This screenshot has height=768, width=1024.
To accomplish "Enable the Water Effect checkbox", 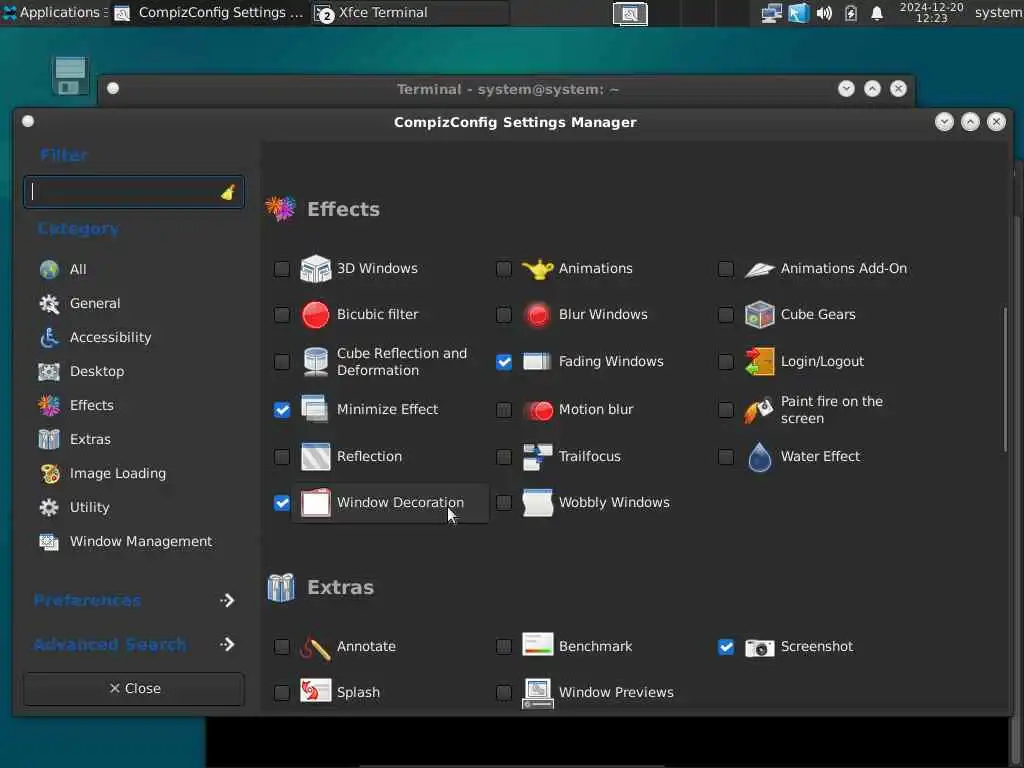I will click(x=726, y=456).
